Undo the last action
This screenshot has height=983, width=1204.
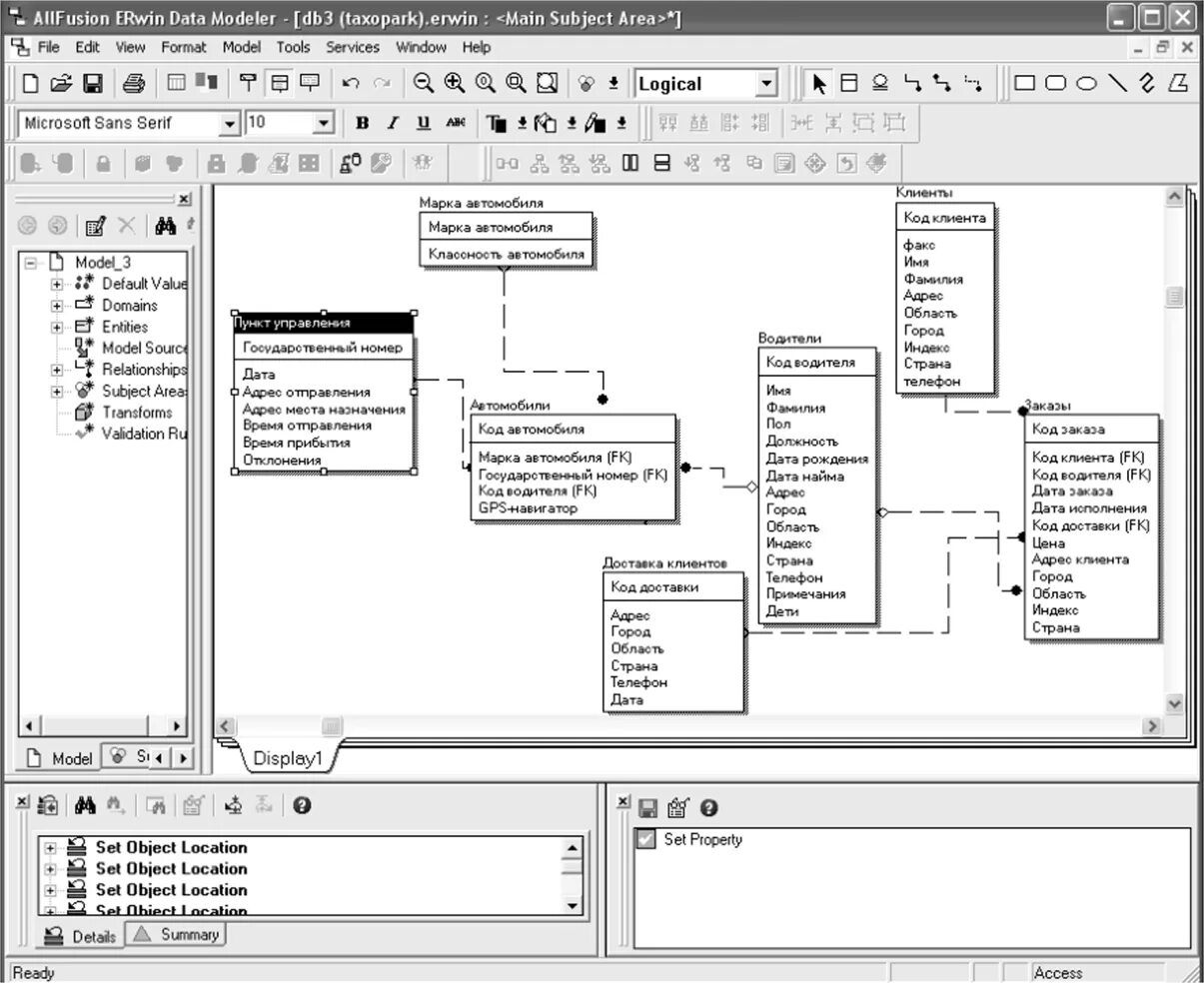(x=351, y=84)
